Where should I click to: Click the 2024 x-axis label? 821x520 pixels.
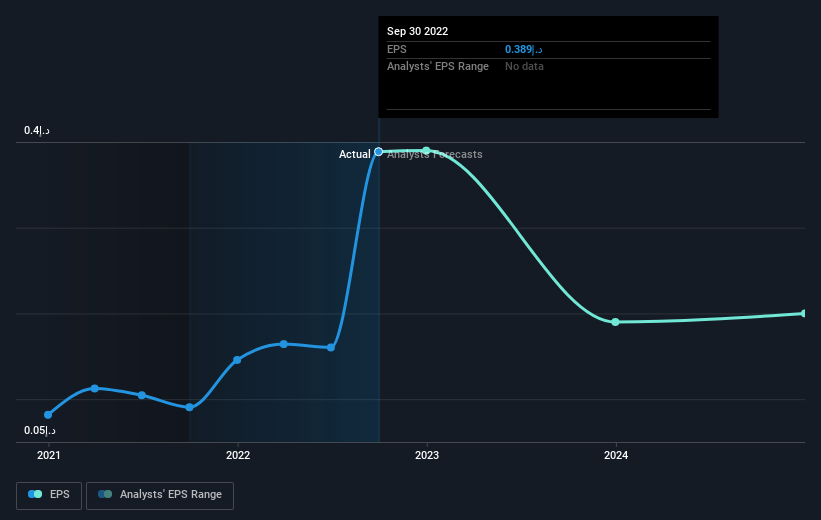[616, 455]
